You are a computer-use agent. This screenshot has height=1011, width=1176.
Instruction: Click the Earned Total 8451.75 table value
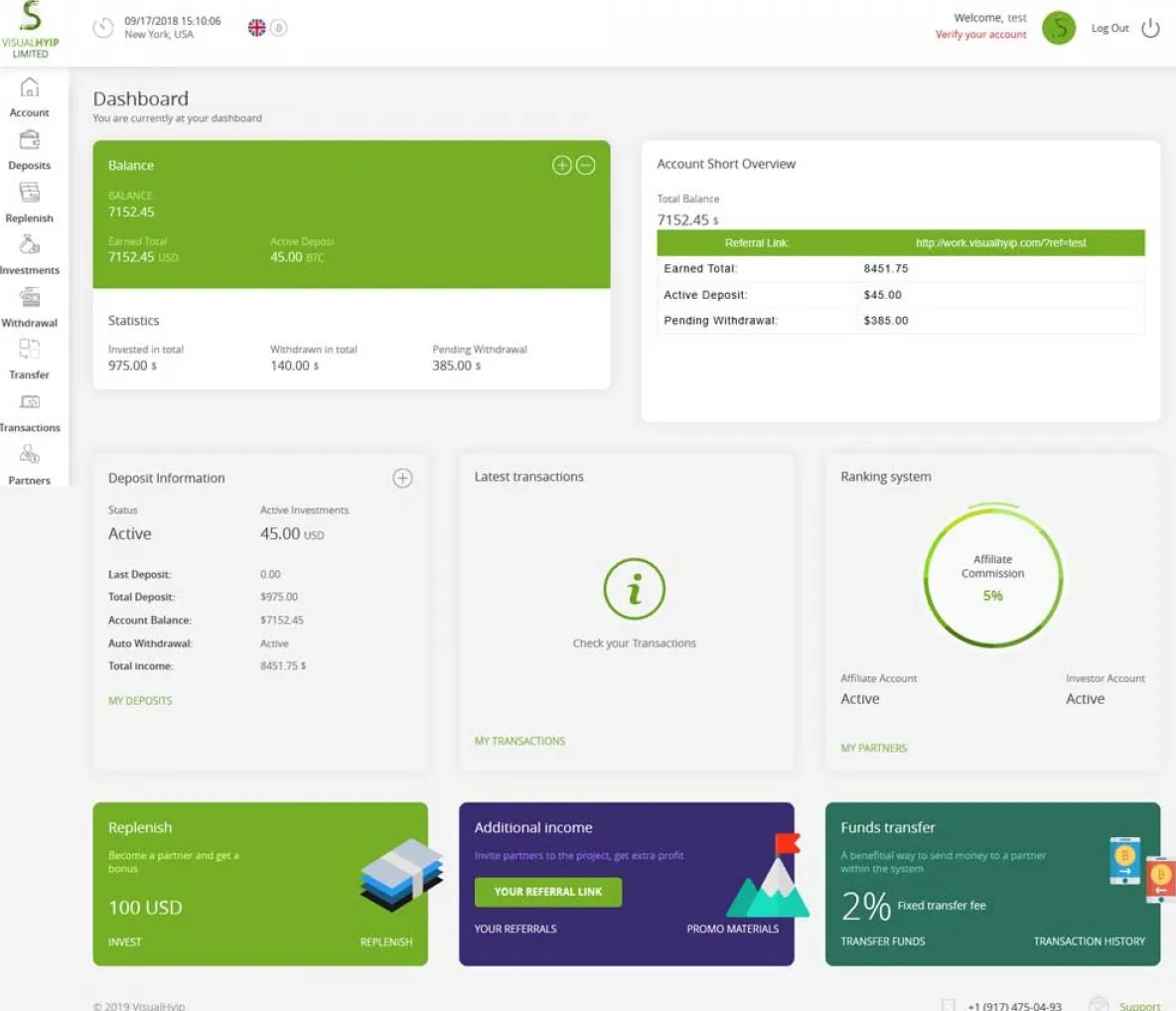pyautogui.click(x=886, y=268)
